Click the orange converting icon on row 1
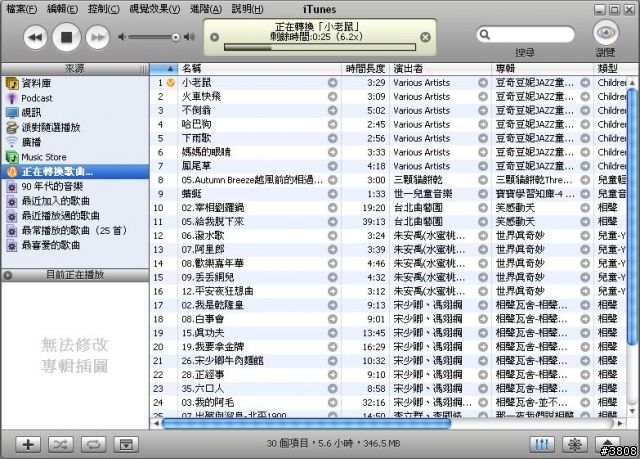Image resolution: width=640 pixels, height=459 pixels. [171, 83]
